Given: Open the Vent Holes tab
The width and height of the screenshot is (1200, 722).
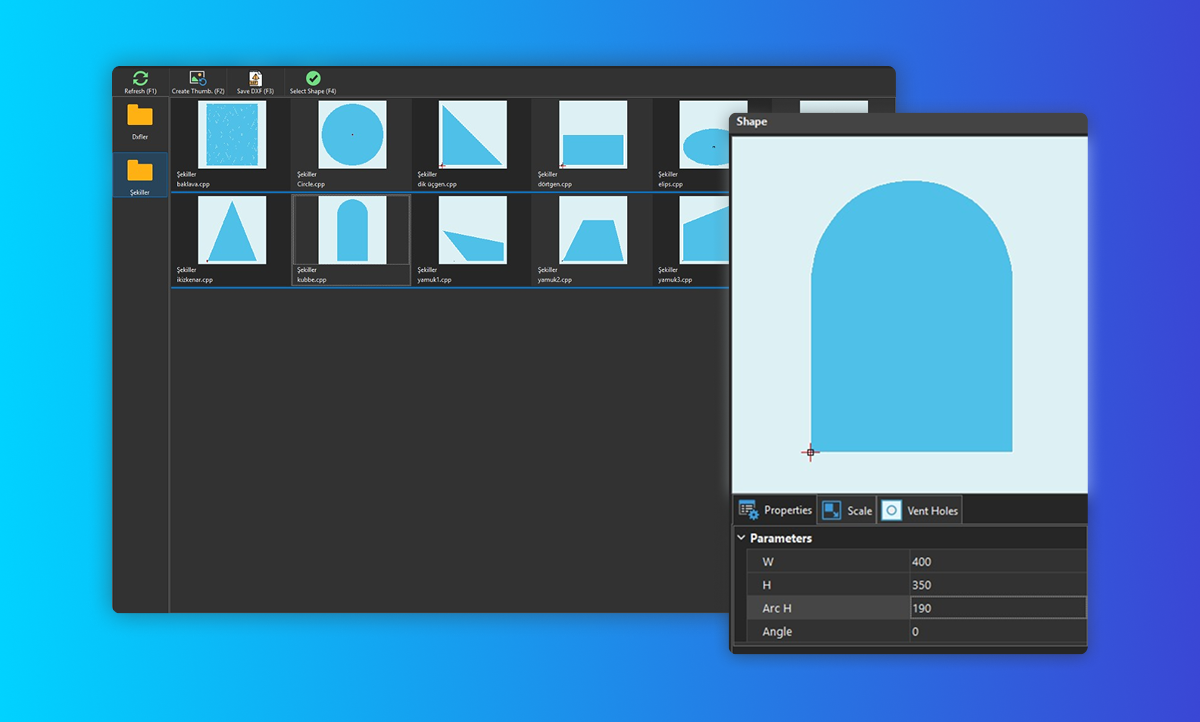Looking at the screenshot, I should (919, 510).
